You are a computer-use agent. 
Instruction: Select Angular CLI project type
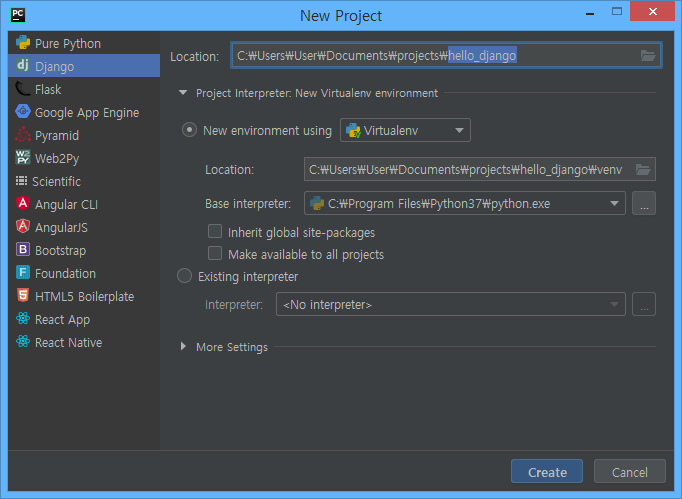(x=84, y=204)
